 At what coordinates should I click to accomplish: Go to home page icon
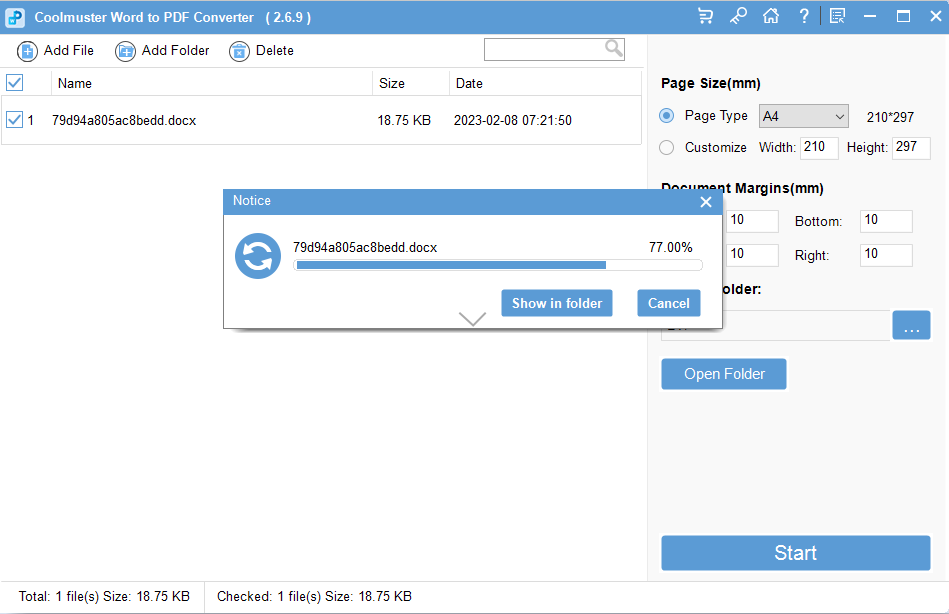[770, 16]
